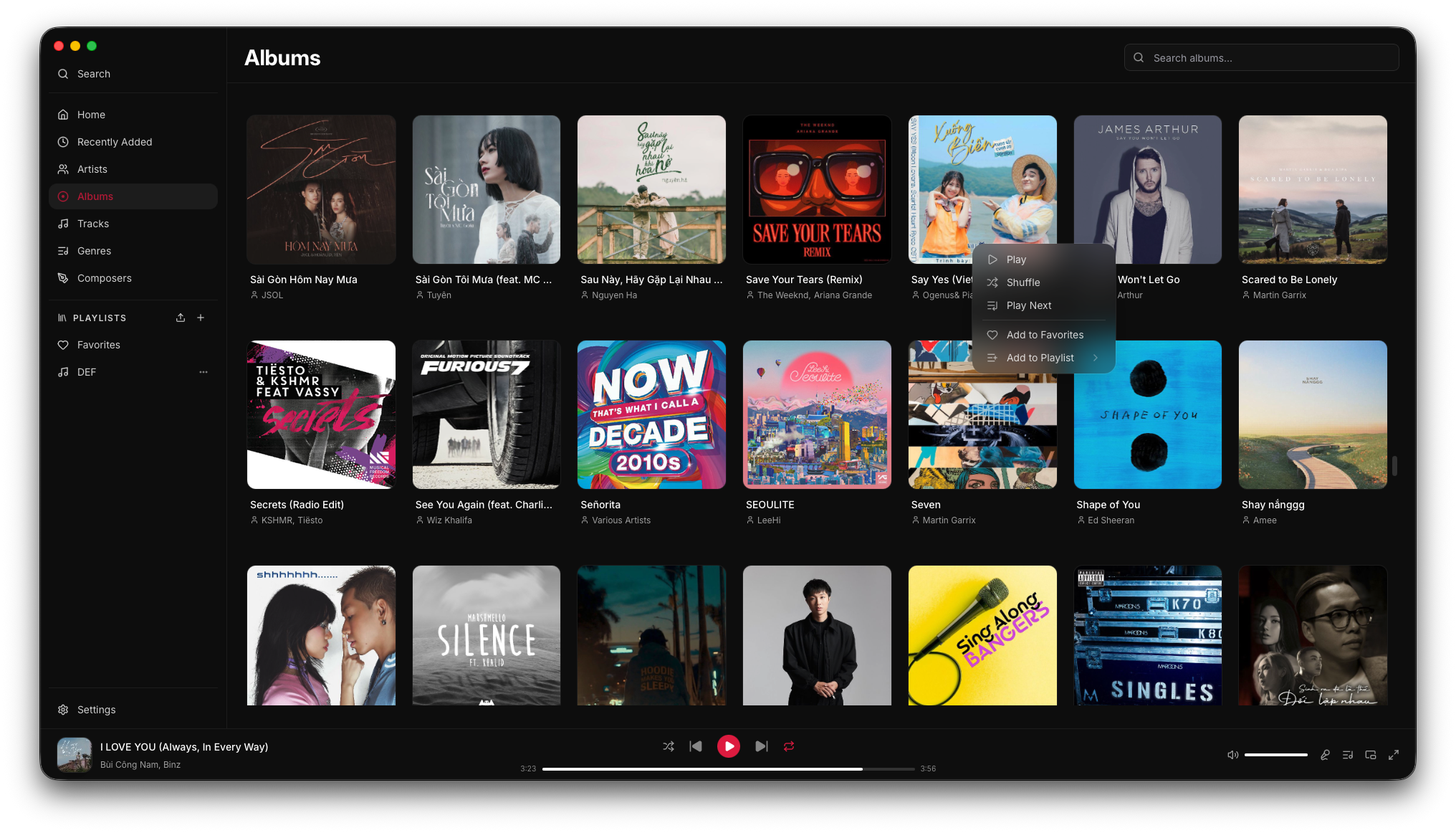
Task: Open sidebar Search
Action: [x=133, y=74]
